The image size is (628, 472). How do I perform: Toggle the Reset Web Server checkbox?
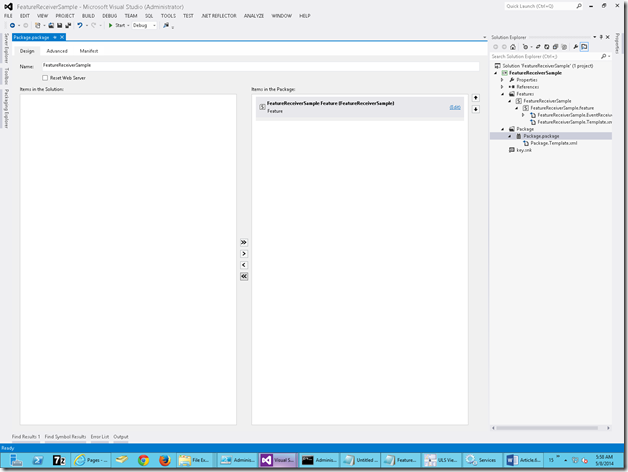click(x=45, y=78)
